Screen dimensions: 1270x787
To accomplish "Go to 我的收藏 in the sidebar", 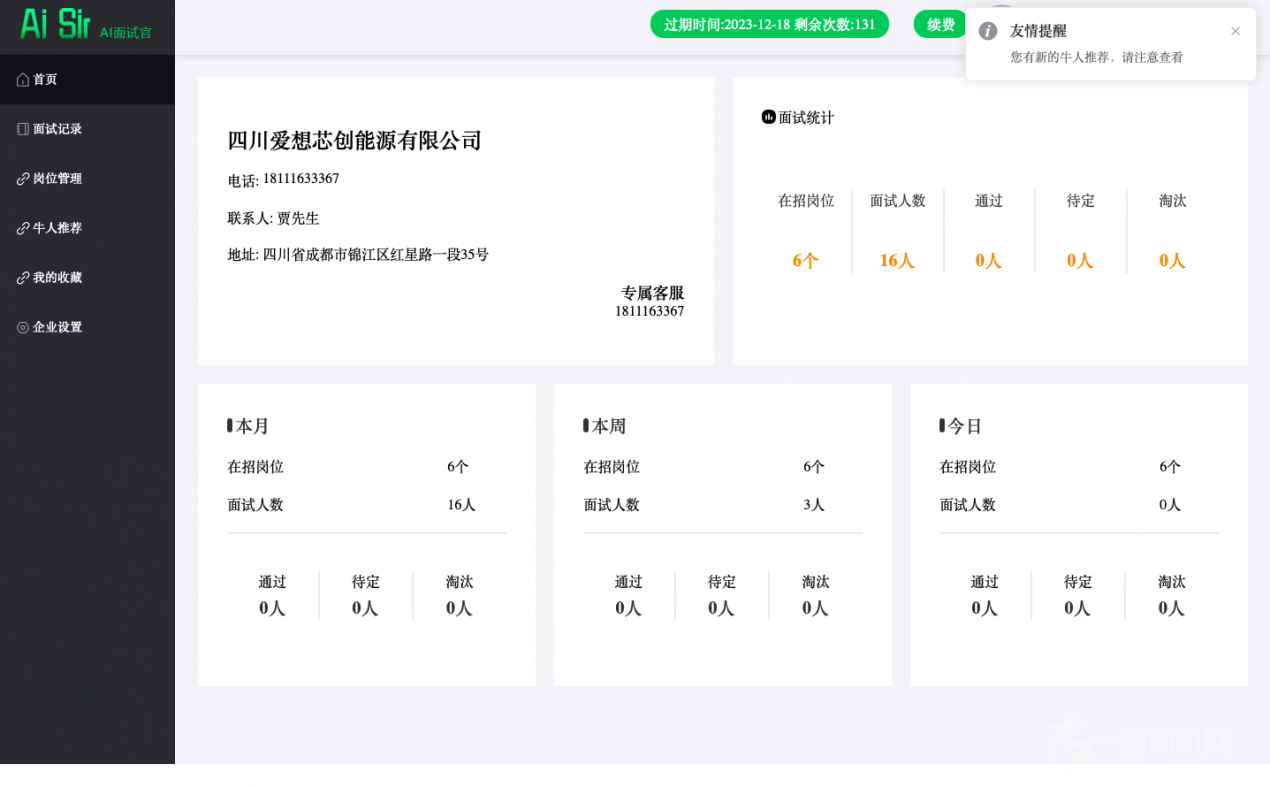I will pos(57,278).
